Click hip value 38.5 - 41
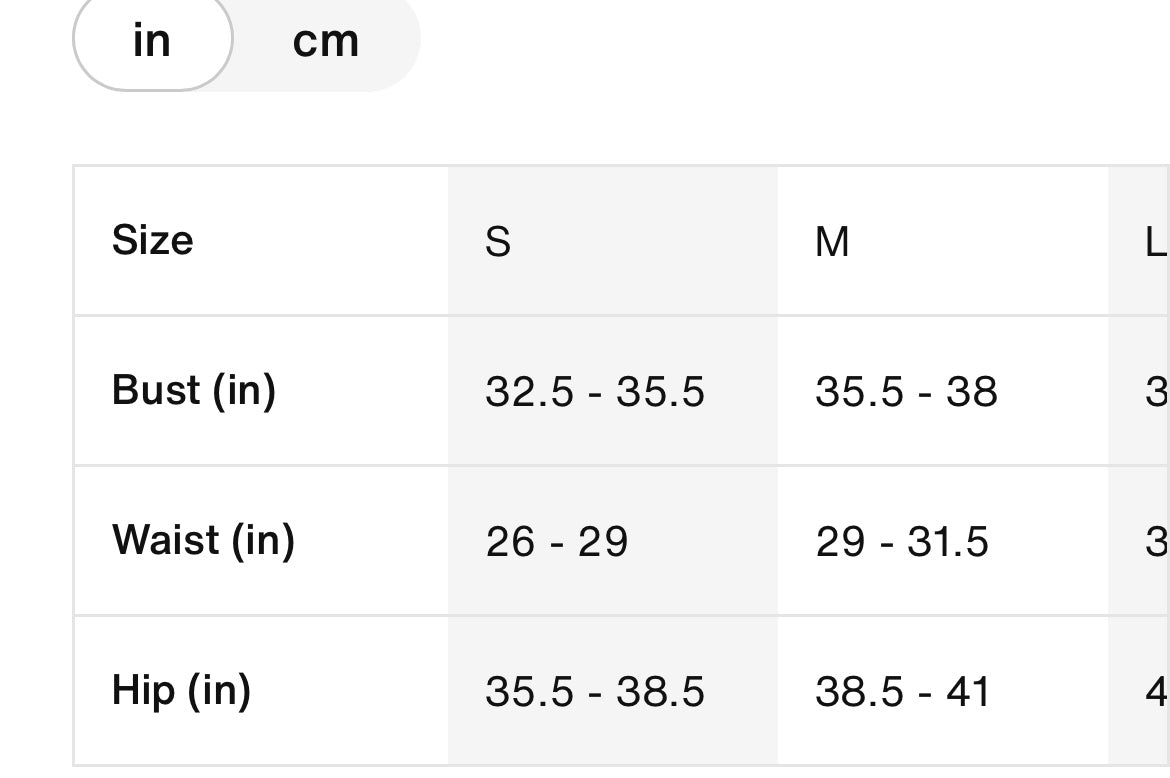The width and height of the screenshot is (1170, 778). click(902, 692)
